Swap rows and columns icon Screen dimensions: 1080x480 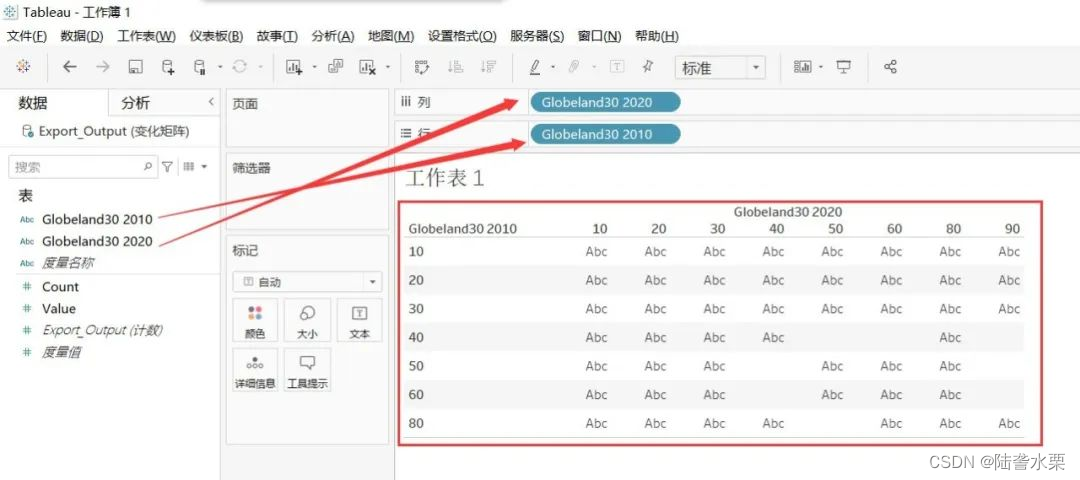[422, 67]
